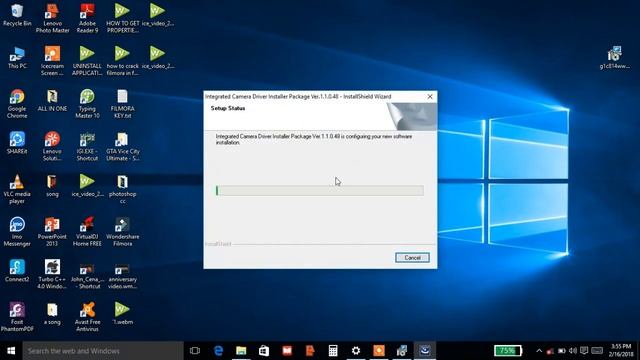Select the 'a song' folder
Image resolution: width=640 pixels, height=360 pixels.
click(x=52, y=314)
